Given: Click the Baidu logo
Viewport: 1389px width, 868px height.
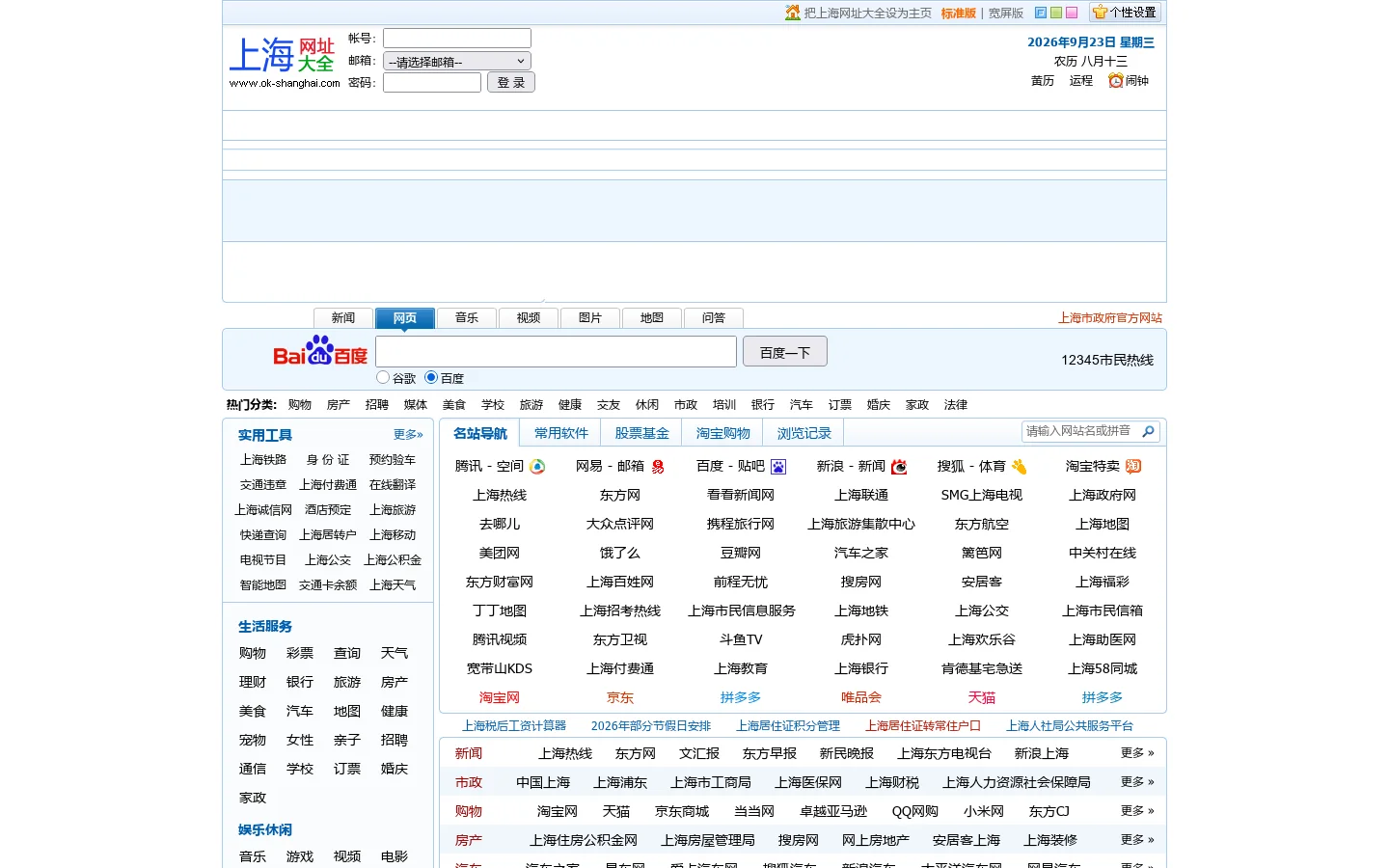Looking at the screenshot, I should 320,351.
